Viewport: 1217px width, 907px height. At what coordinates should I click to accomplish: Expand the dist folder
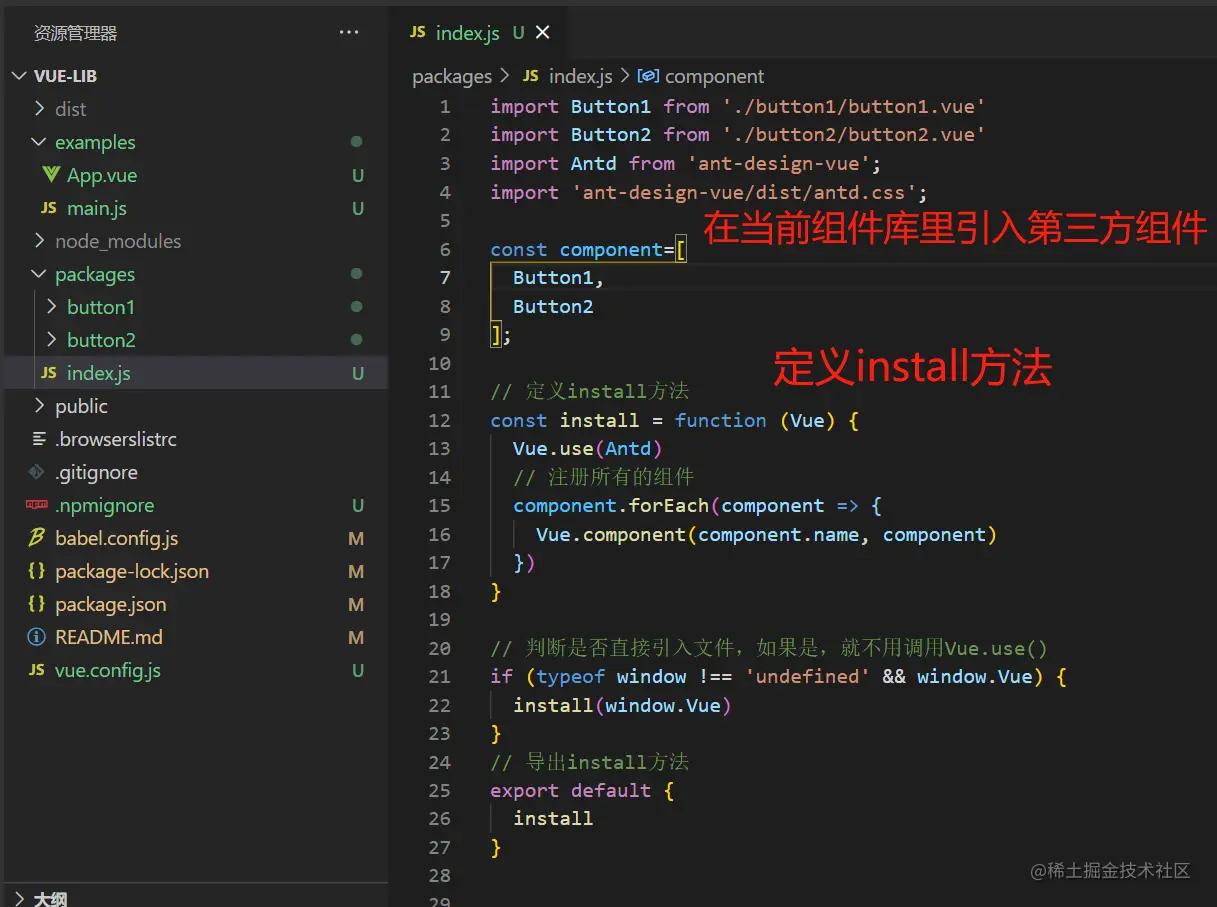click(x=39, y=109)
